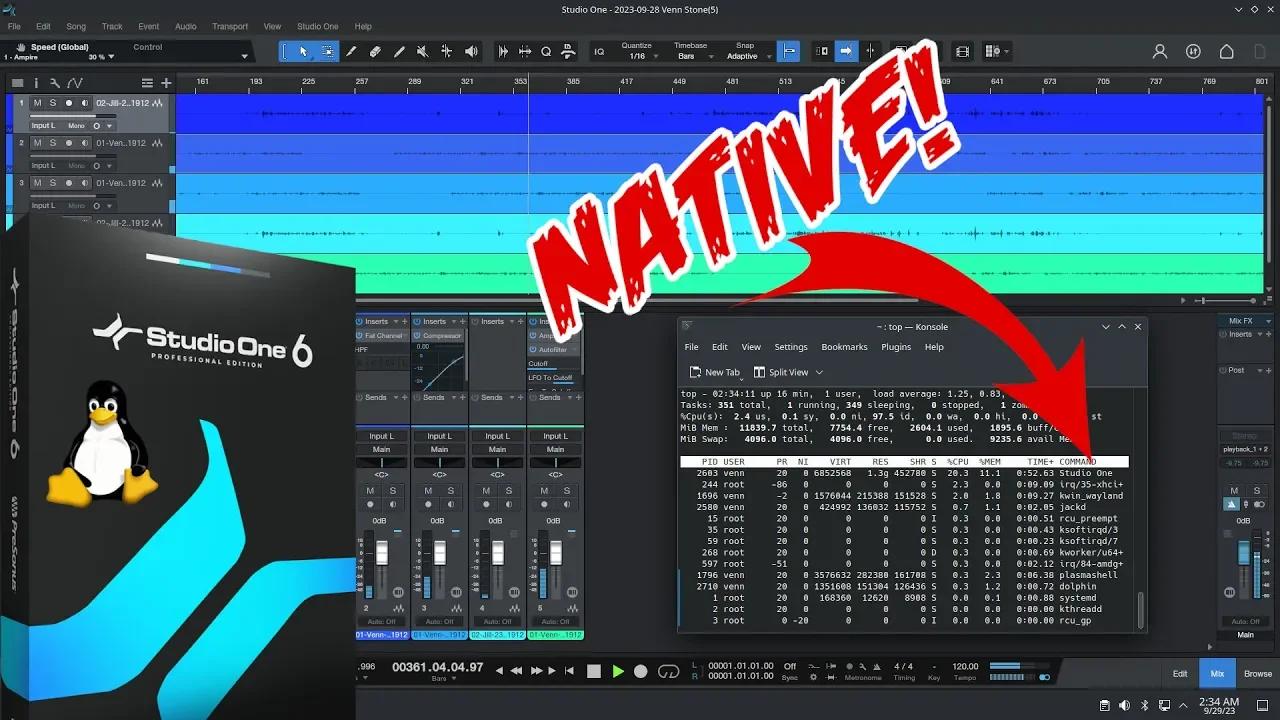Click the Stop transport button
This screenshot has width=1280, height=720.
[594, 671]
